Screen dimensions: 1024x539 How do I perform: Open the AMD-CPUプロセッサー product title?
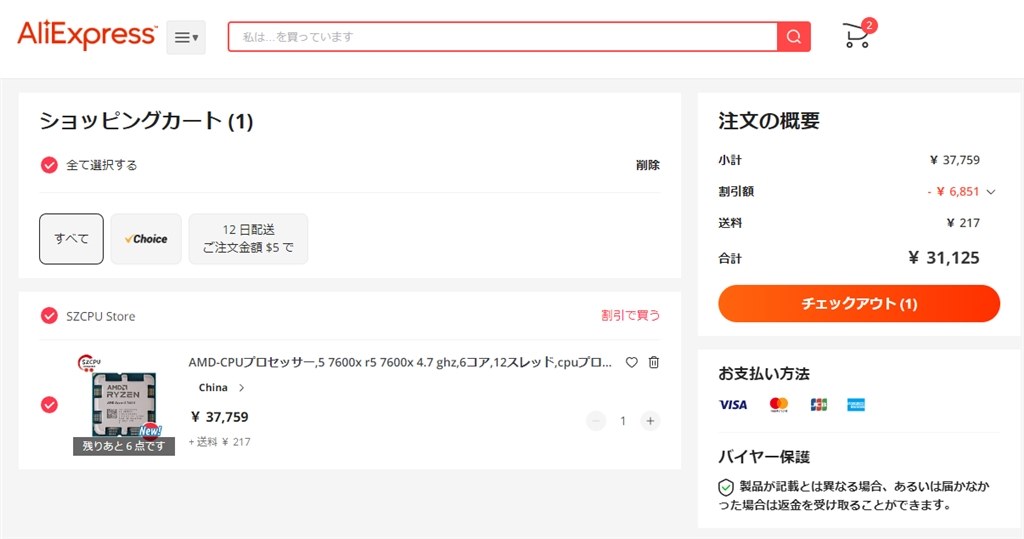point(400,363)
